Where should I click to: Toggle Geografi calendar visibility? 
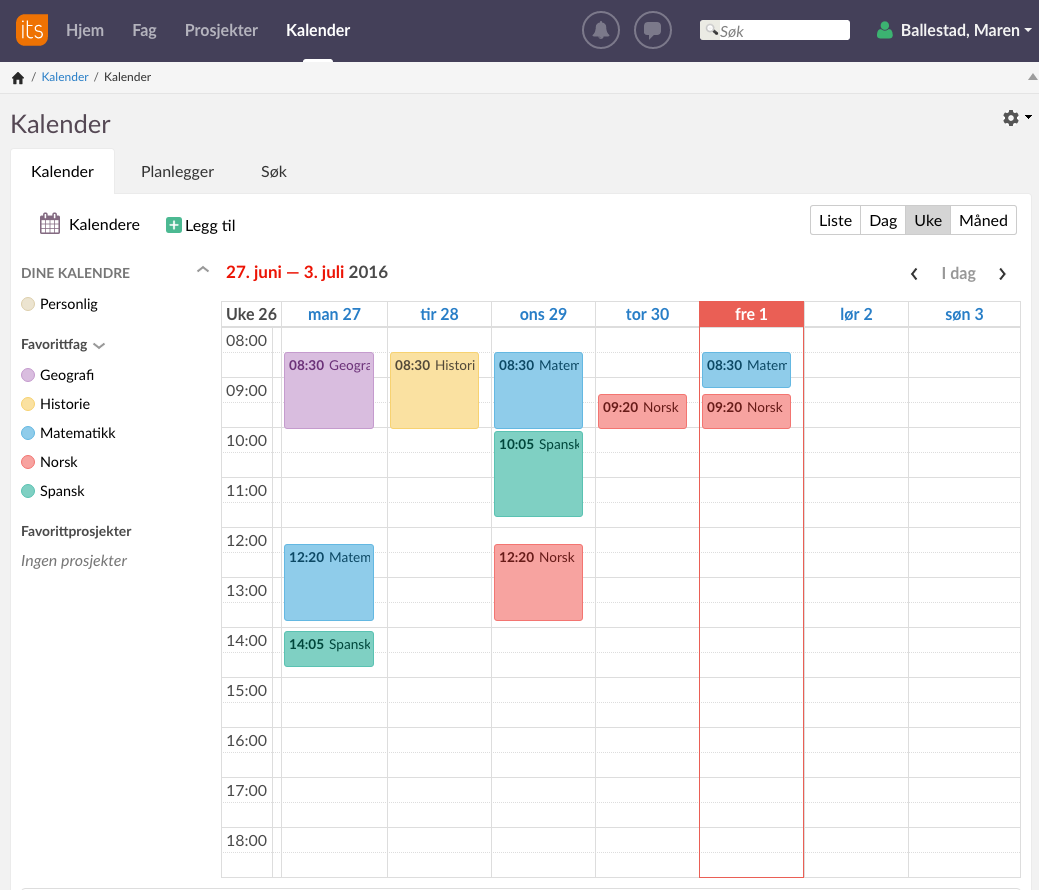(28, 375)
